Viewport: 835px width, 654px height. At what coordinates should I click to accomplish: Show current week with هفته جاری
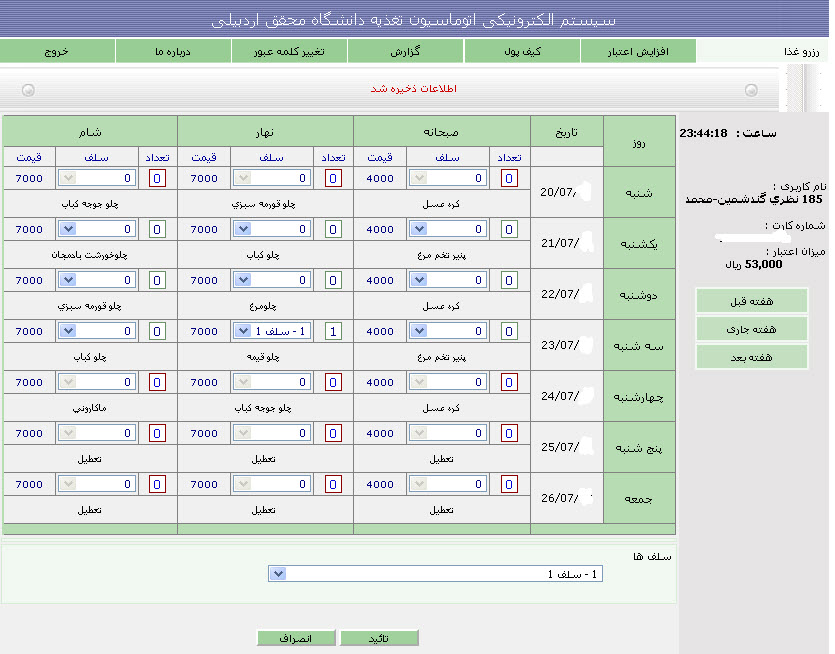click(751, 329)
